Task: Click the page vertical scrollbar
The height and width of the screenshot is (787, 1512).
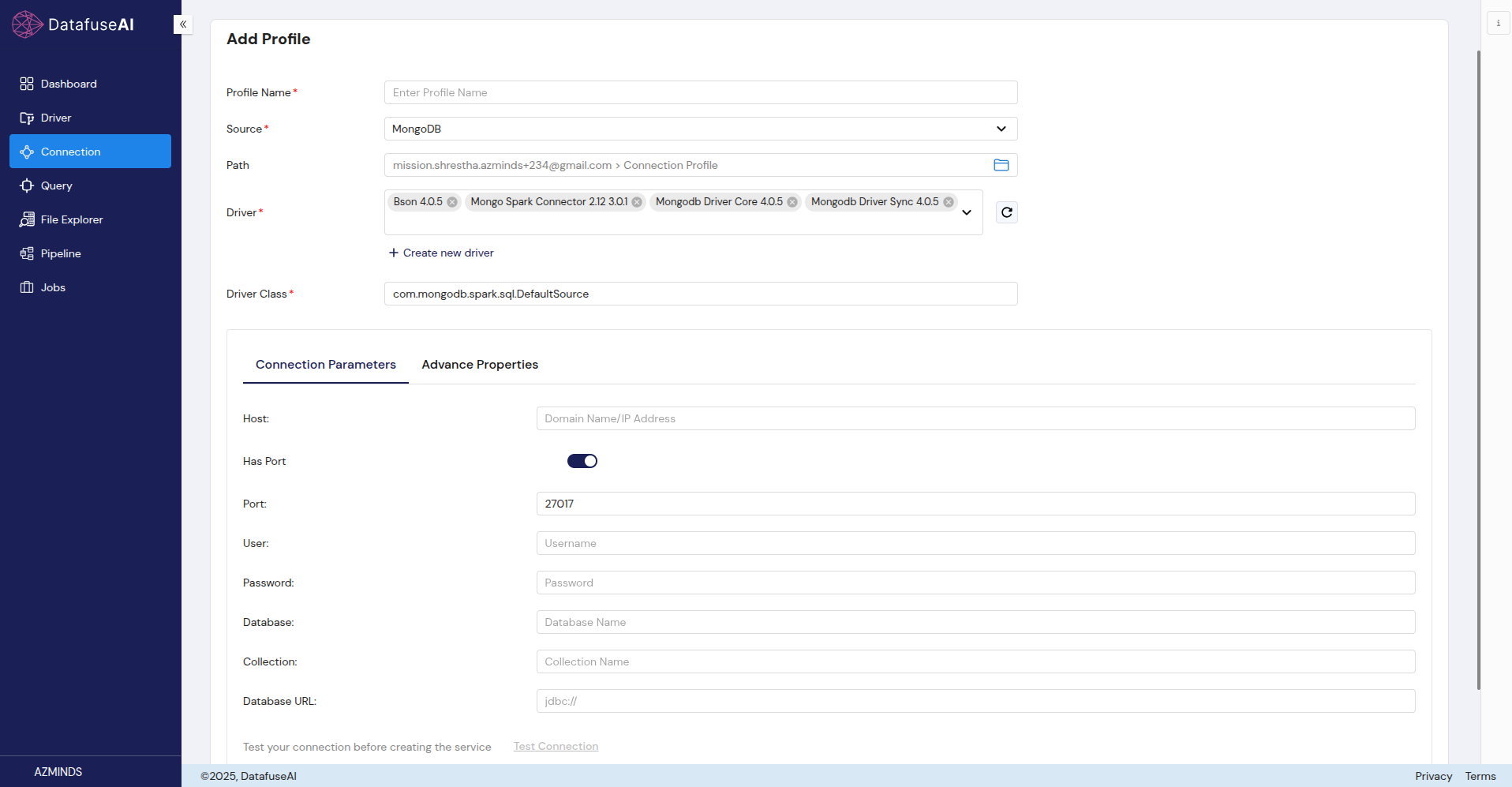Action: [1478, 369]
